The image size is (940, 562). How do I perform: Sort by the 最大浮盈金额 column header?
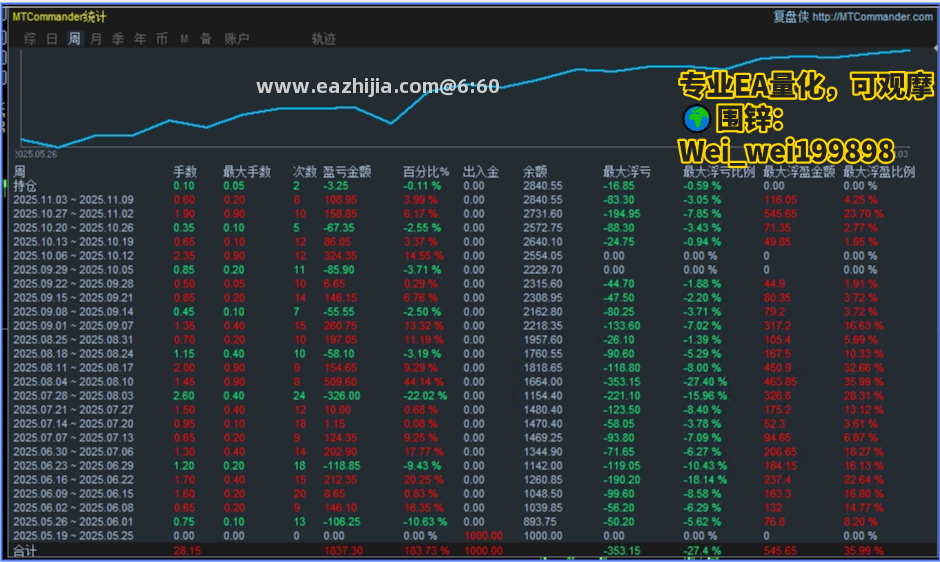click(799, 172)
